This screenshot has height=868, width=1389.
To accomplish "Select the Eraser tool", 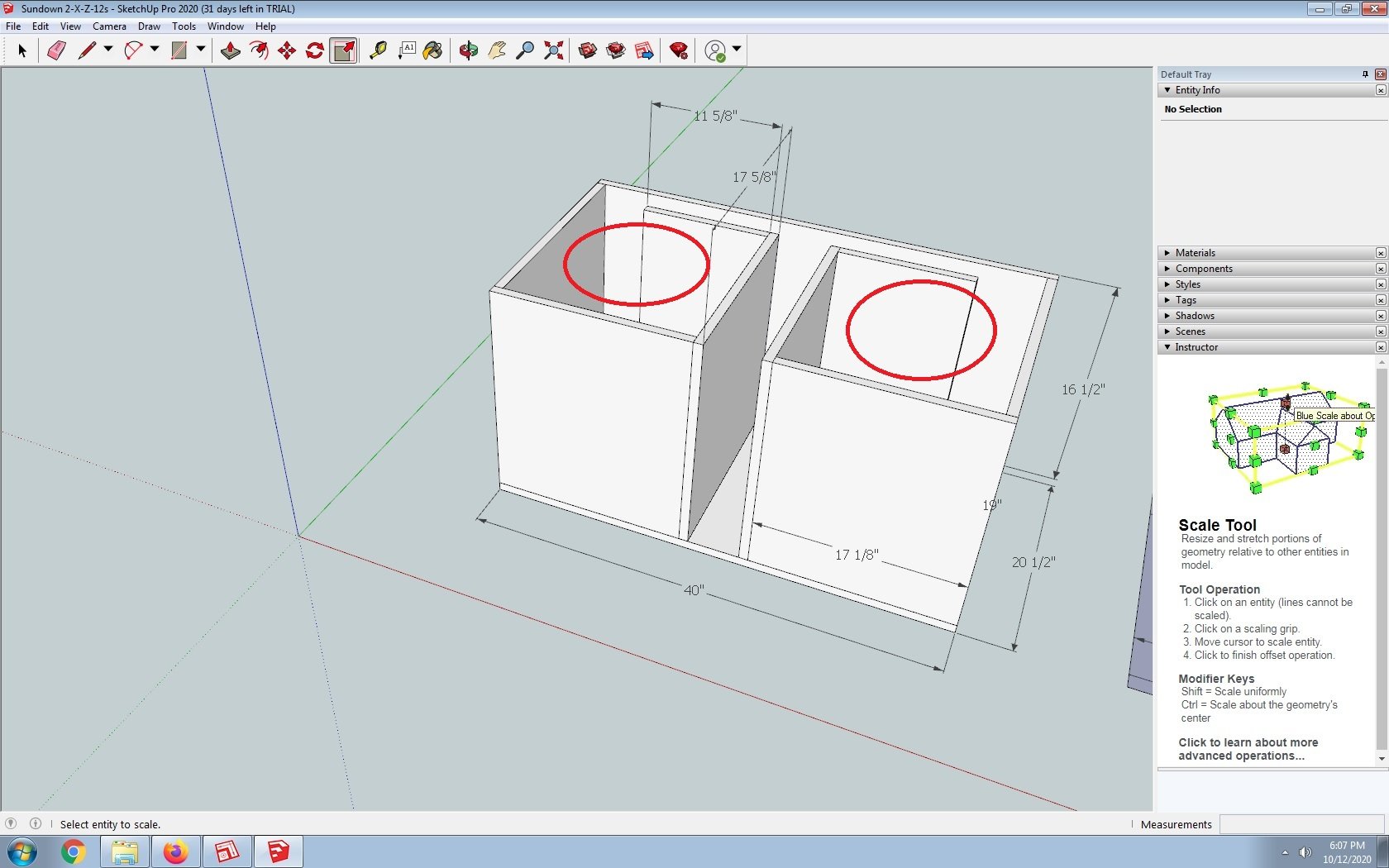I will pyautogui.click(x=55, y=50).
